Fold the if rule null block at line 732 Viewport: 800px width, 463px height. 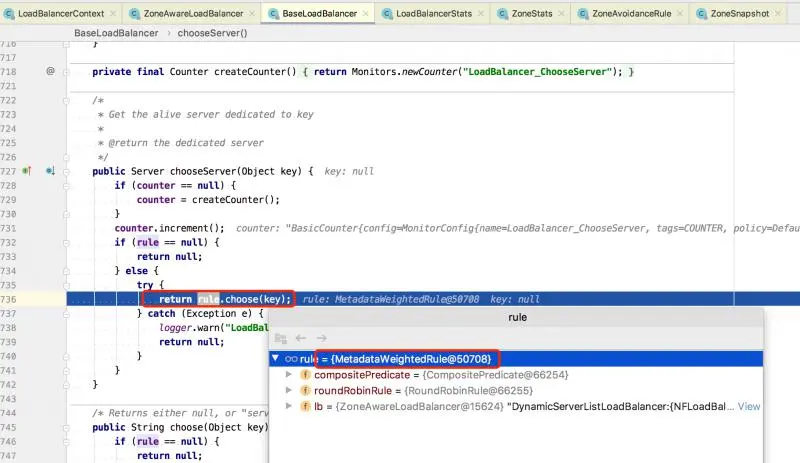pyautogui.click(x=66, y=242)
